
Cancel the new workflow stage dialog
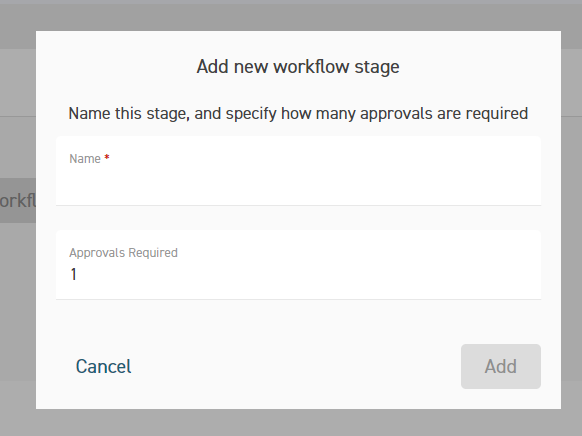[104, 366]
